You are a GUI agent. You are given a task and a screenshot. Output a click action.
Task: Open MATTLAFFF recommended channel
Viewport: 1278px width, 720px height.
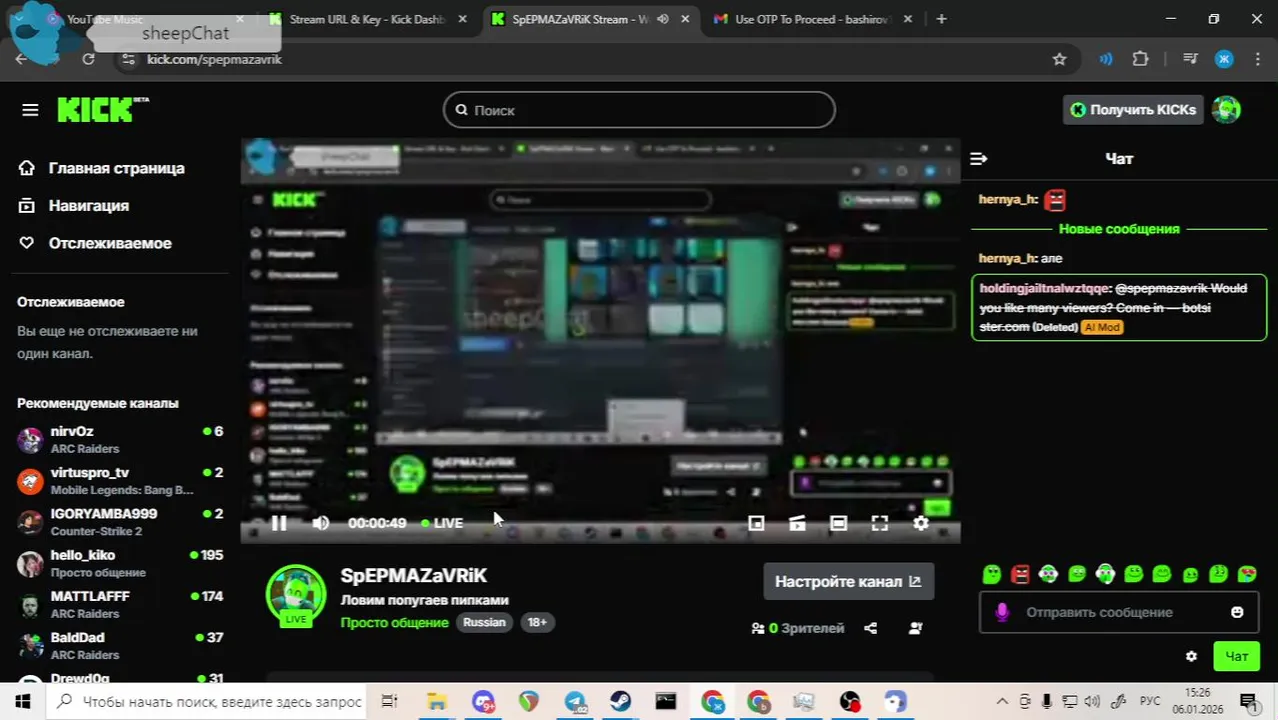pyautogui.click(x=120, y=604)
